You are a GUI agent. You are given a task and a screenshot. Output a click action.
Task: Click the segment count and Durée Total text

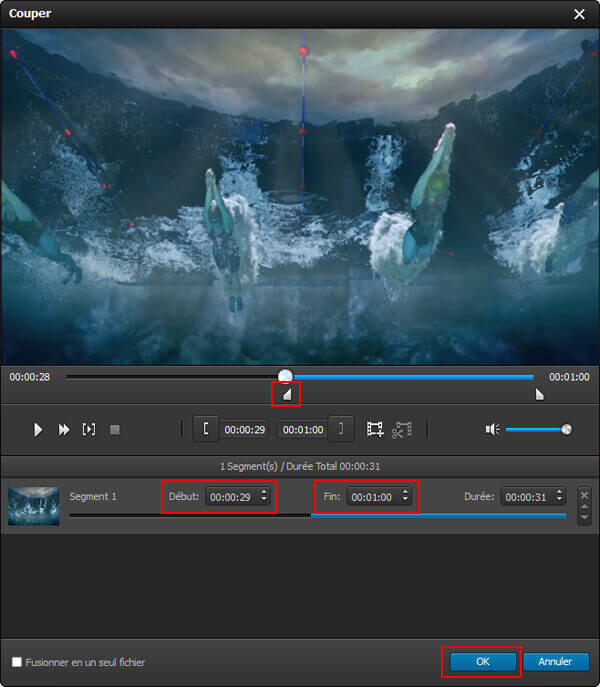[x=300, y=466]
